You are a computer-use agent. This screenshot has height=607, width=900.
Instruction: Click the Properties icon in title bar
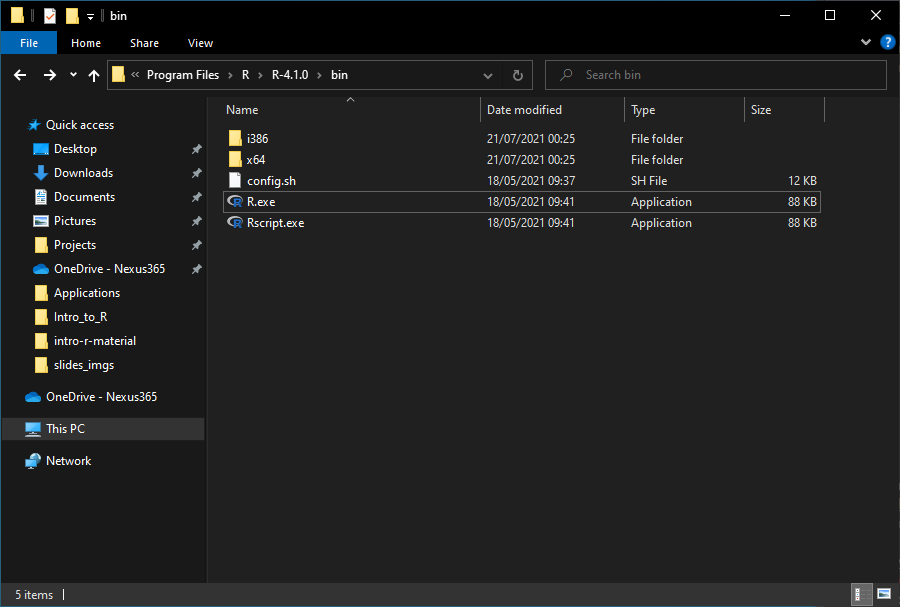click(x=50, y=16)
